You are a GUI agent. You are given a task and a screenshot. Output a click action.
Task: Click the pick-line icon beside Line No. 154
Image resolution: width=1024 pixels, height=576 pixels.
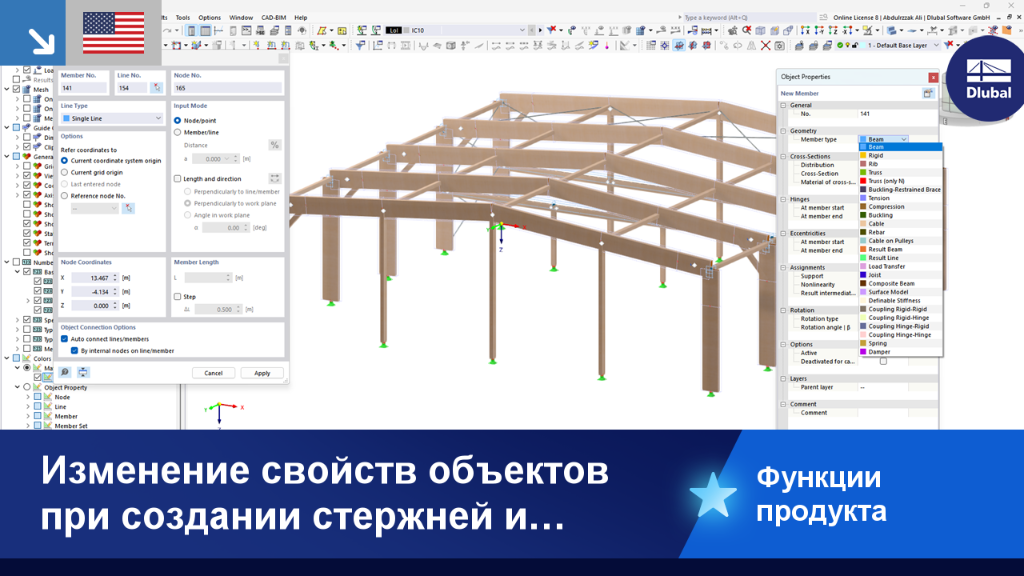coord(157,88)
